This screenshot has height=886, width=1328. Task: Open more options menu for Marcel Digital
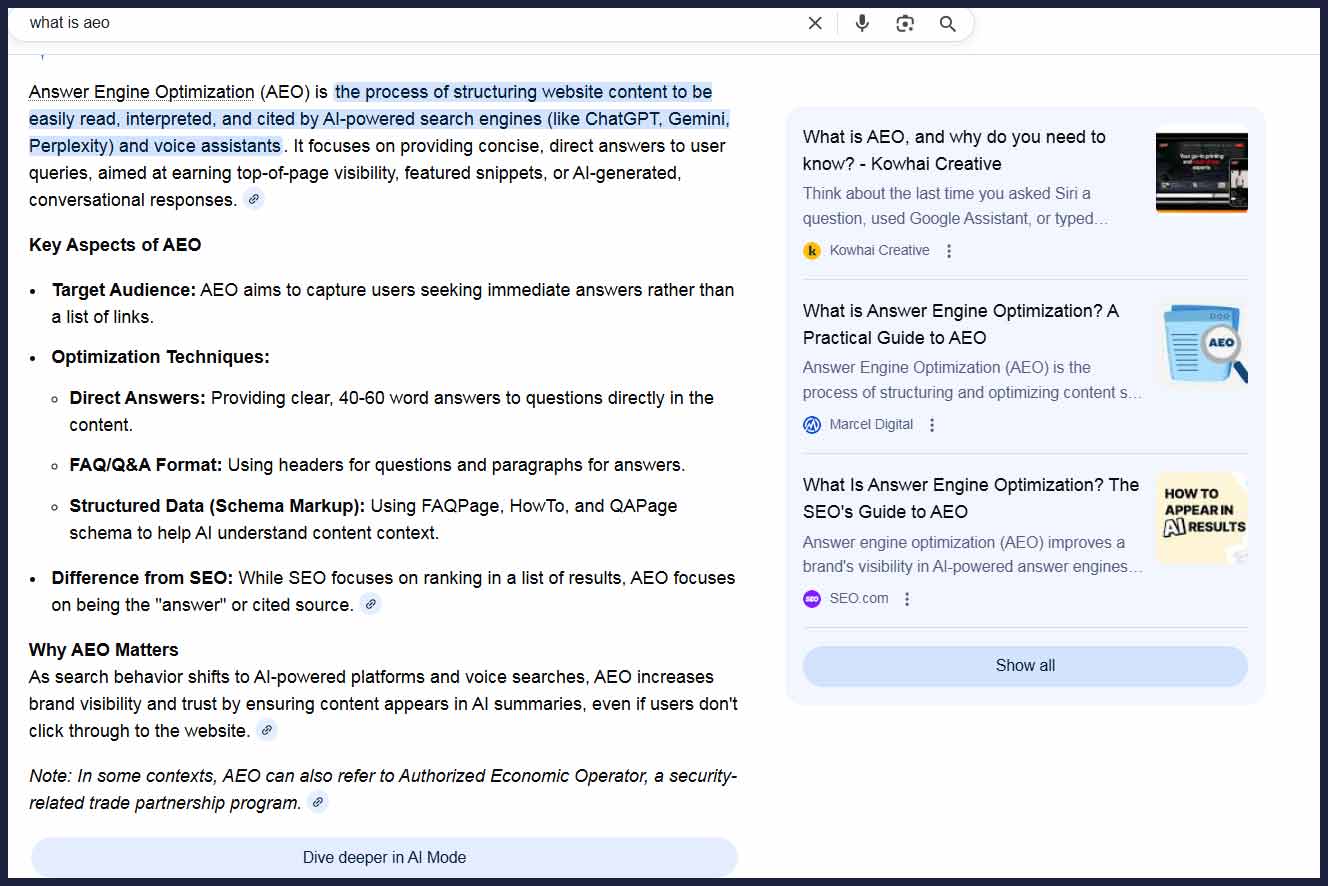(932, 425)
